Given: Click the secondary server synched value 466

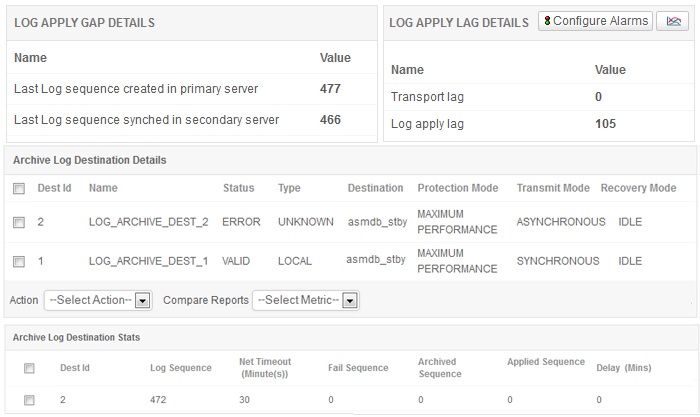Looking at the screenshot, I should coord(330,120).
